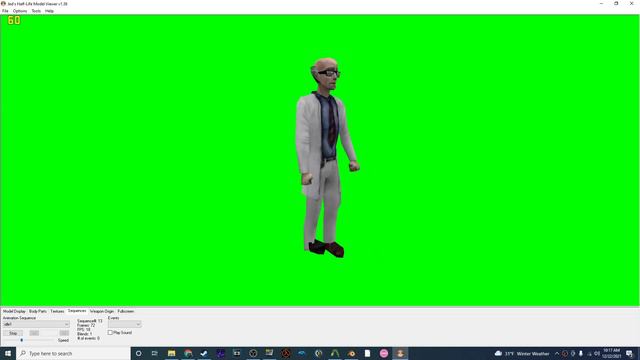Open Google Chrome from the taskbar

pyautogui.click(x=188, y=353)
